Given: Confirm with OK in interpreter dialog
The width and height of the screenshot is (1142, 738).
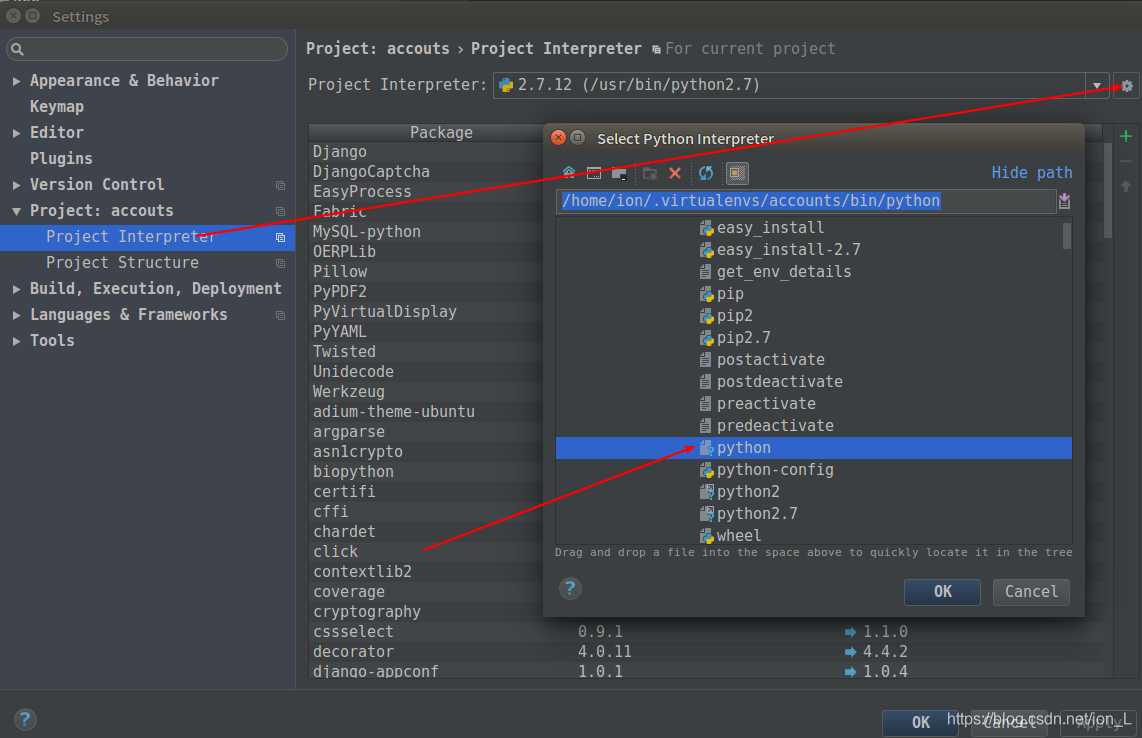Looking at the screenshot, I should pos(942,592).
